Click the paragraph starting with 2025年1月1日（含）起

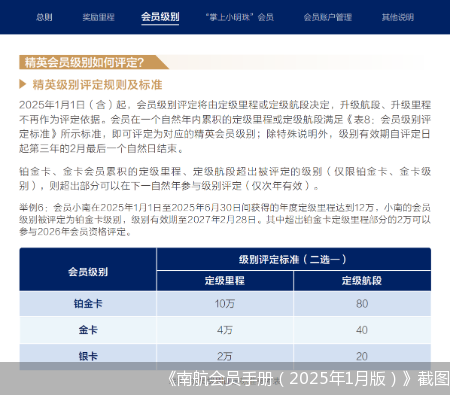coord(225,127)
